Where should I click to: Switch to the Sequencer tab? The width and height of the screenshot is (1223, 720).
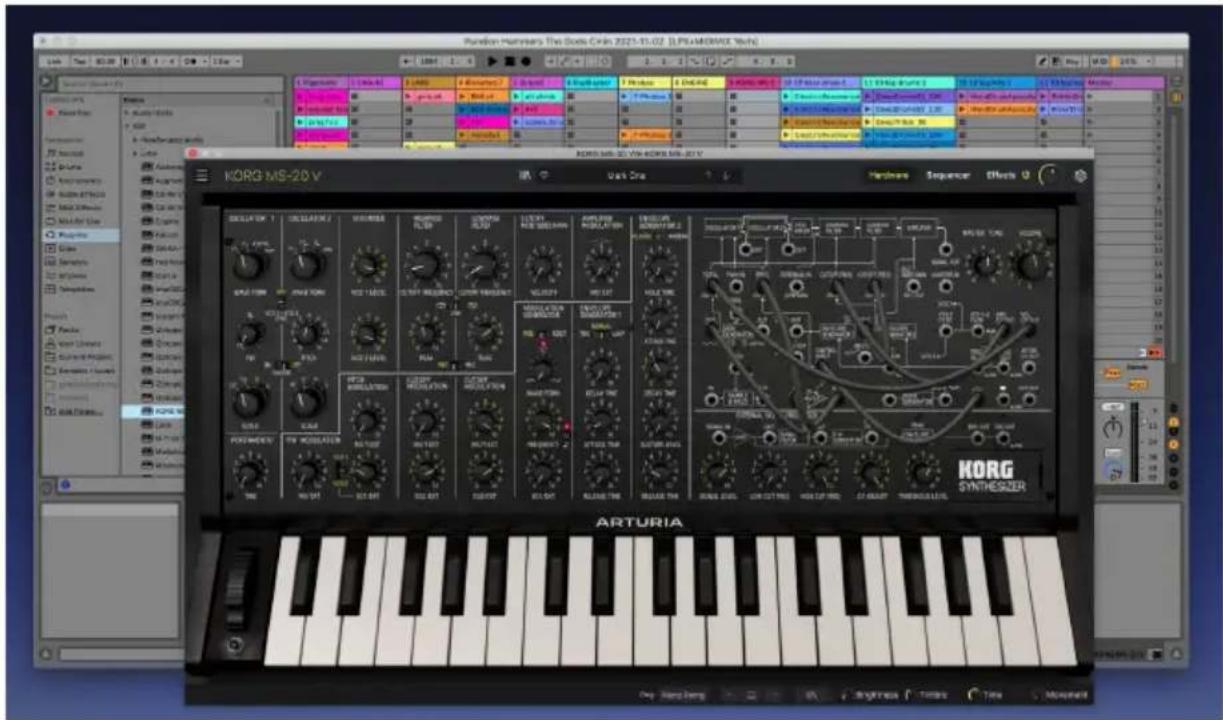coord(947,175)
